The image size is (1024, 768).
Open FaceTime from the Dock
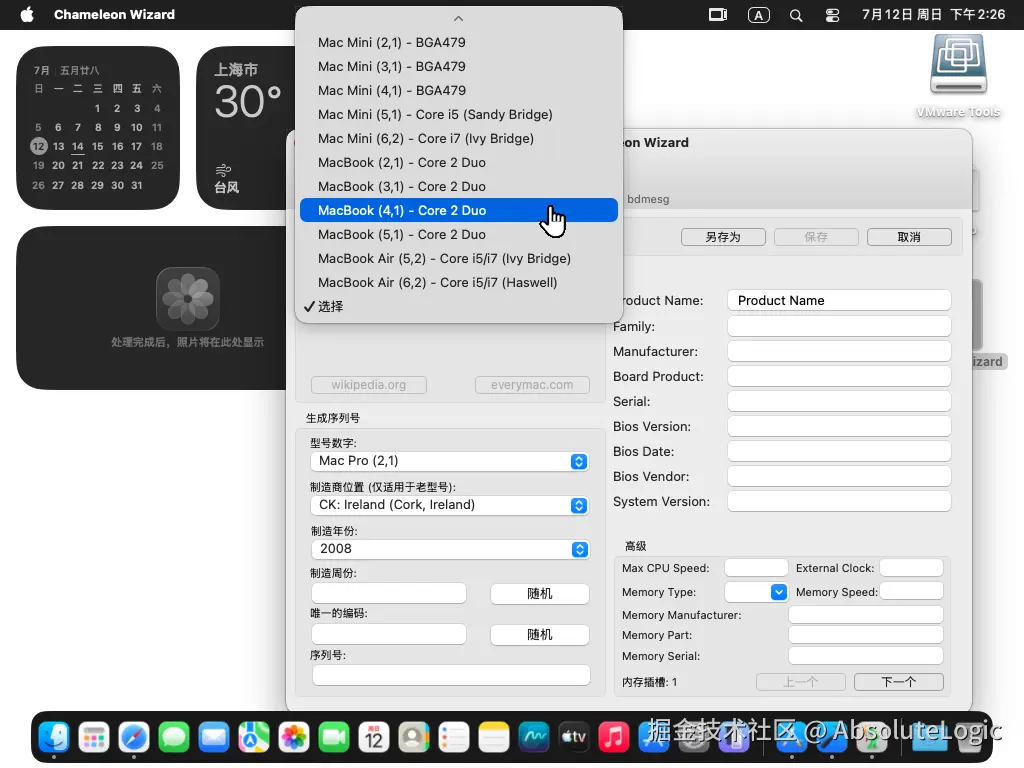(334, 738)
